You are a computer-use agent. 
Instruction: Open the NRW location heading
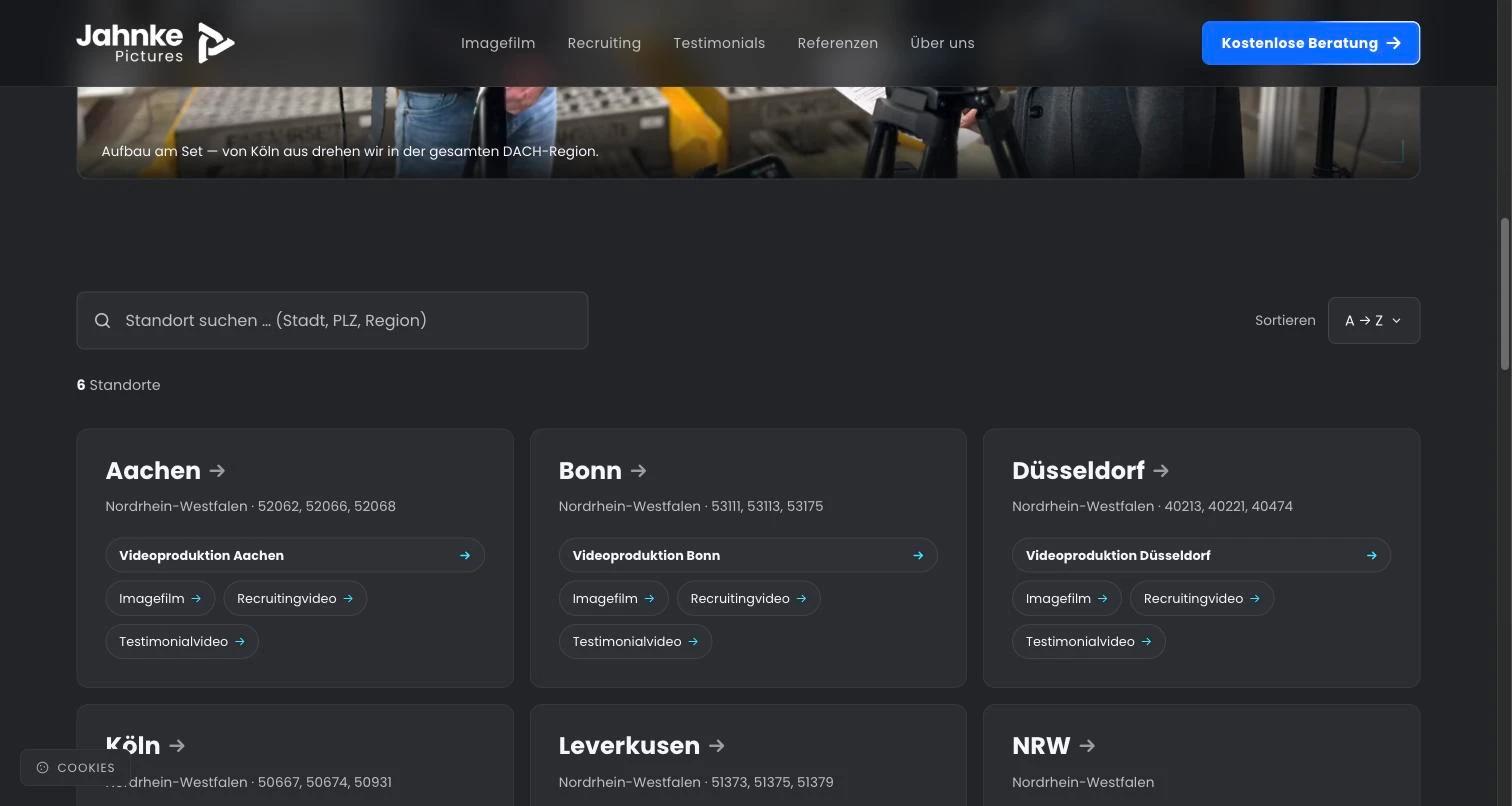pyautogui.click(x=1041, y=745)
